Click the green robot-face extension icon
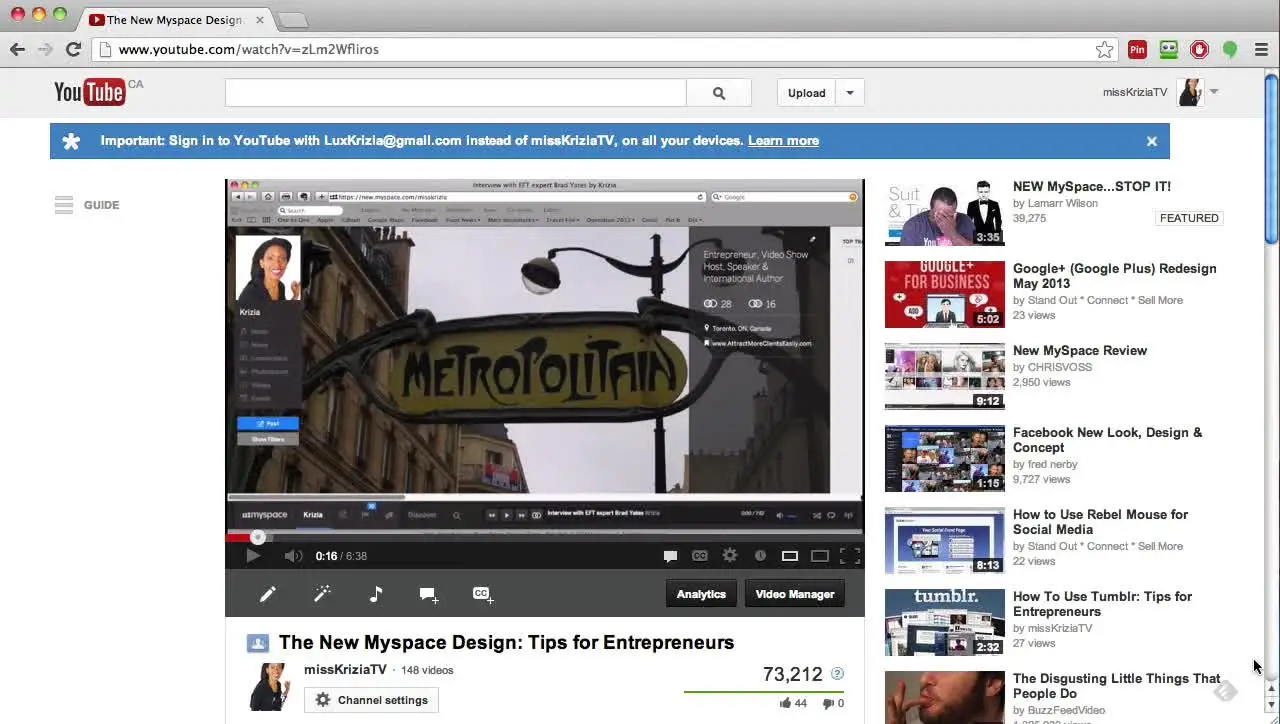Screen dimensions: 1280x724 [x=1168, y=50]
